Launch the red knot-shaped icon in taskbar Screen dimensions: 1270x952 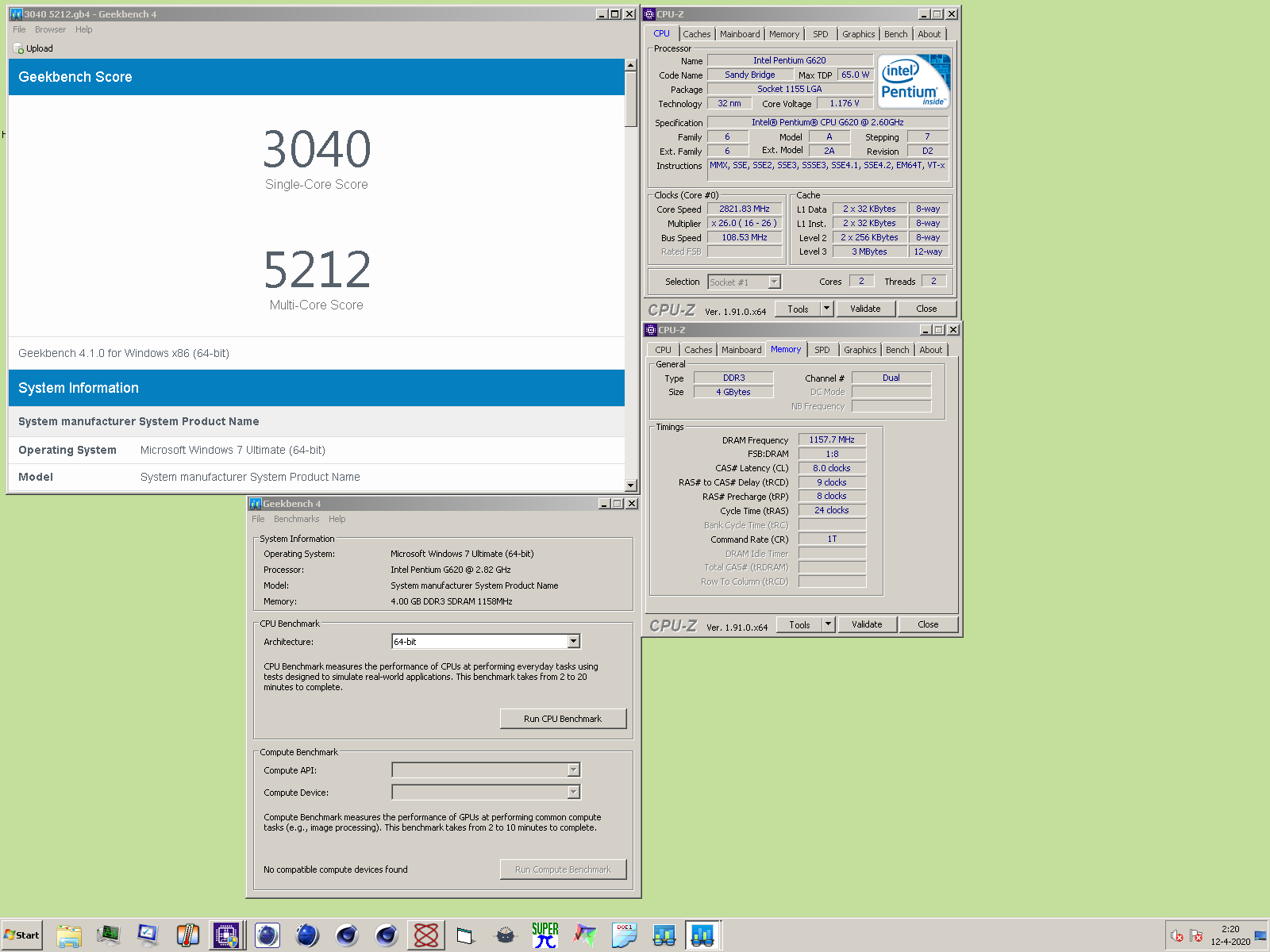426,935
